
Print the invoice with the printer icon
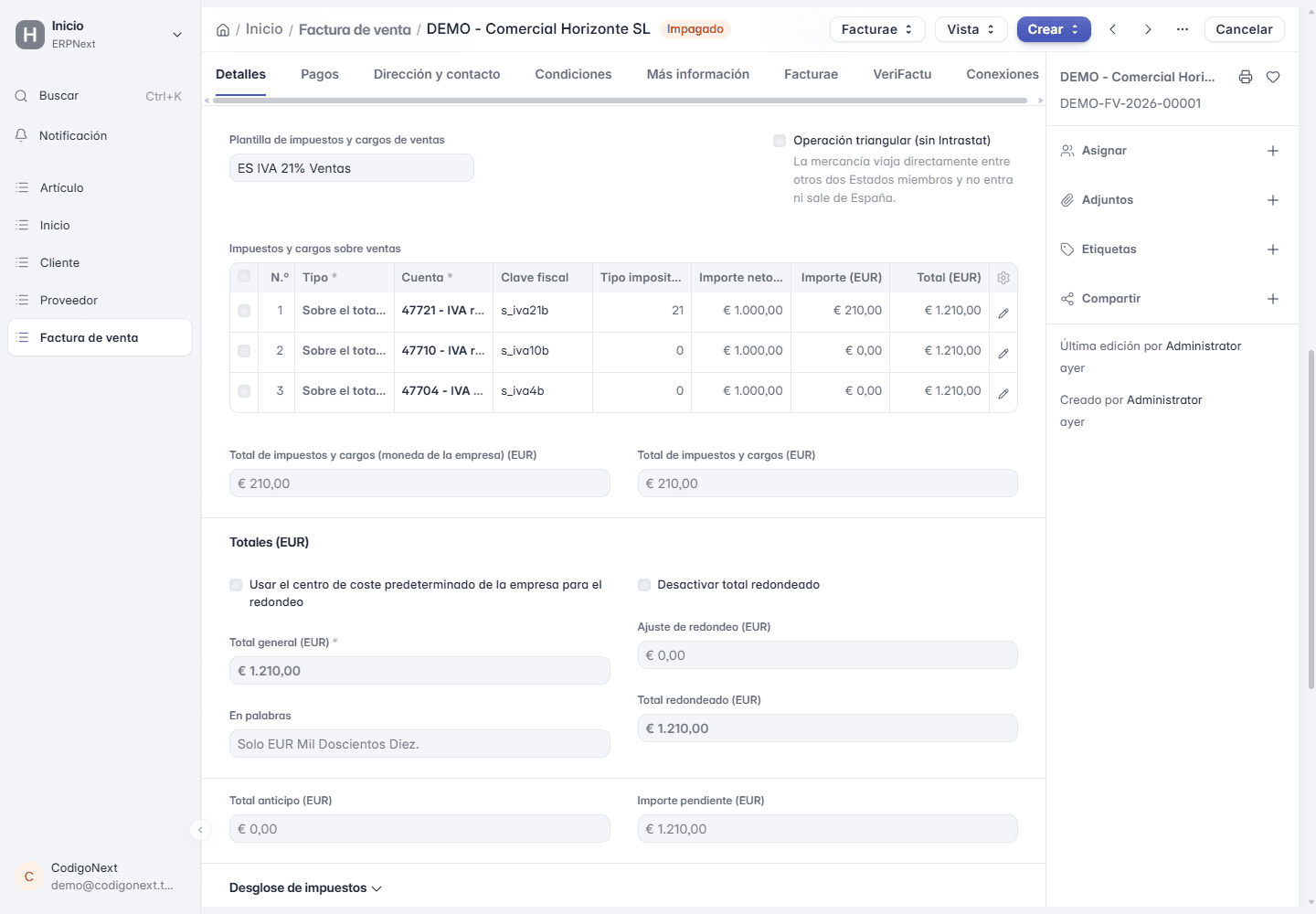tap(1246, 77)
